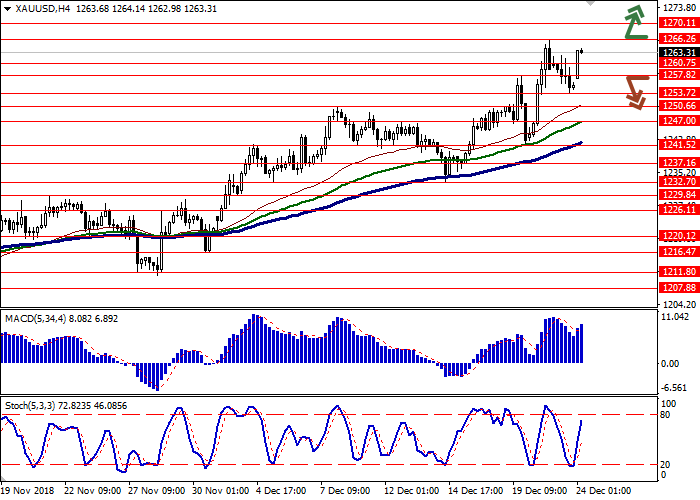Click the 19 Nov 2018 date label

pyautogui.click(x=27, y=492)
